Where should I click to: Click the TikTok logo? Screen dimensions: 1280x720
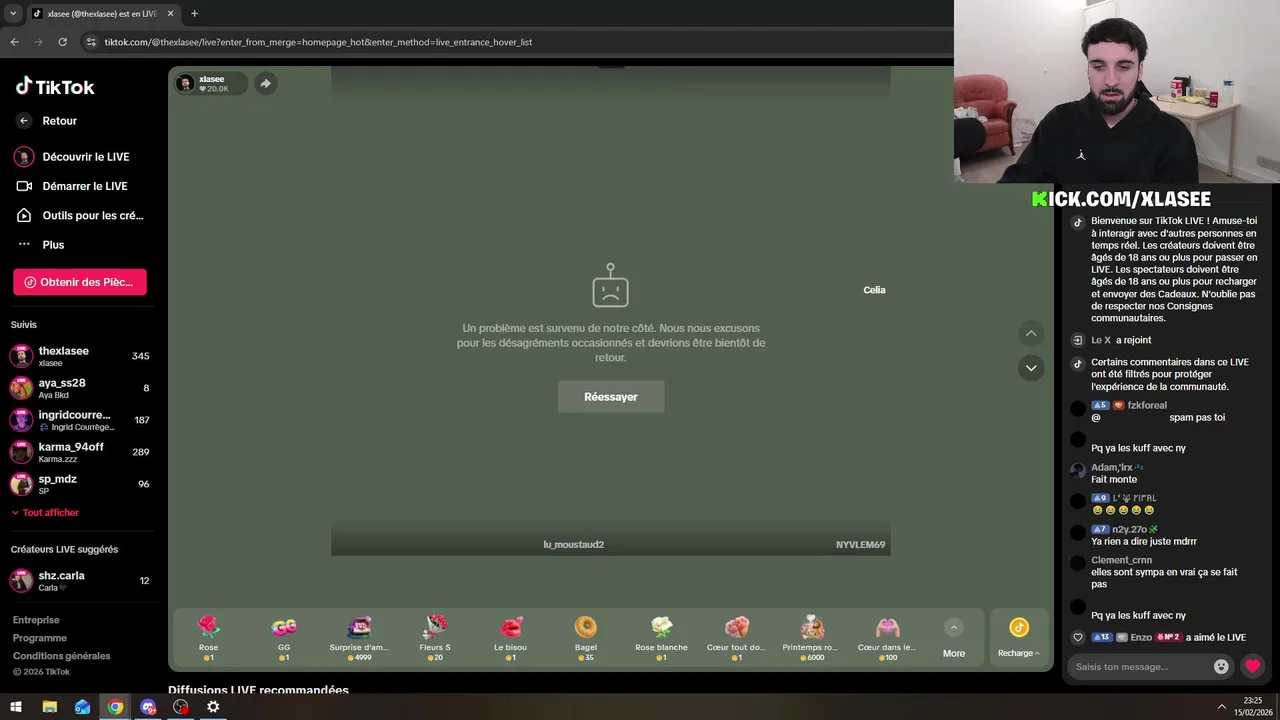[x=55, y=87]
